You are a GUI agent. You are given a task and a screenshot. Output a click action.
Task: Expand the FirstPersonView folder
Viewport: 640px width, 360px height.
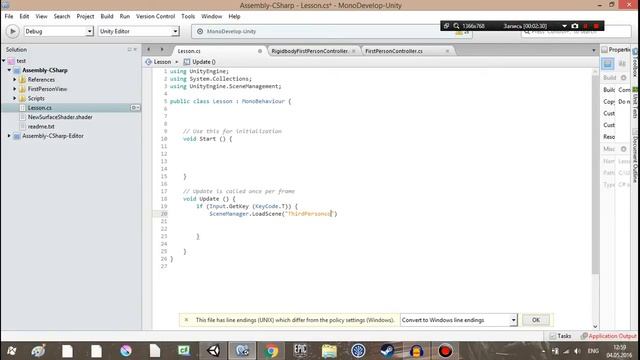tap(15, 89)
